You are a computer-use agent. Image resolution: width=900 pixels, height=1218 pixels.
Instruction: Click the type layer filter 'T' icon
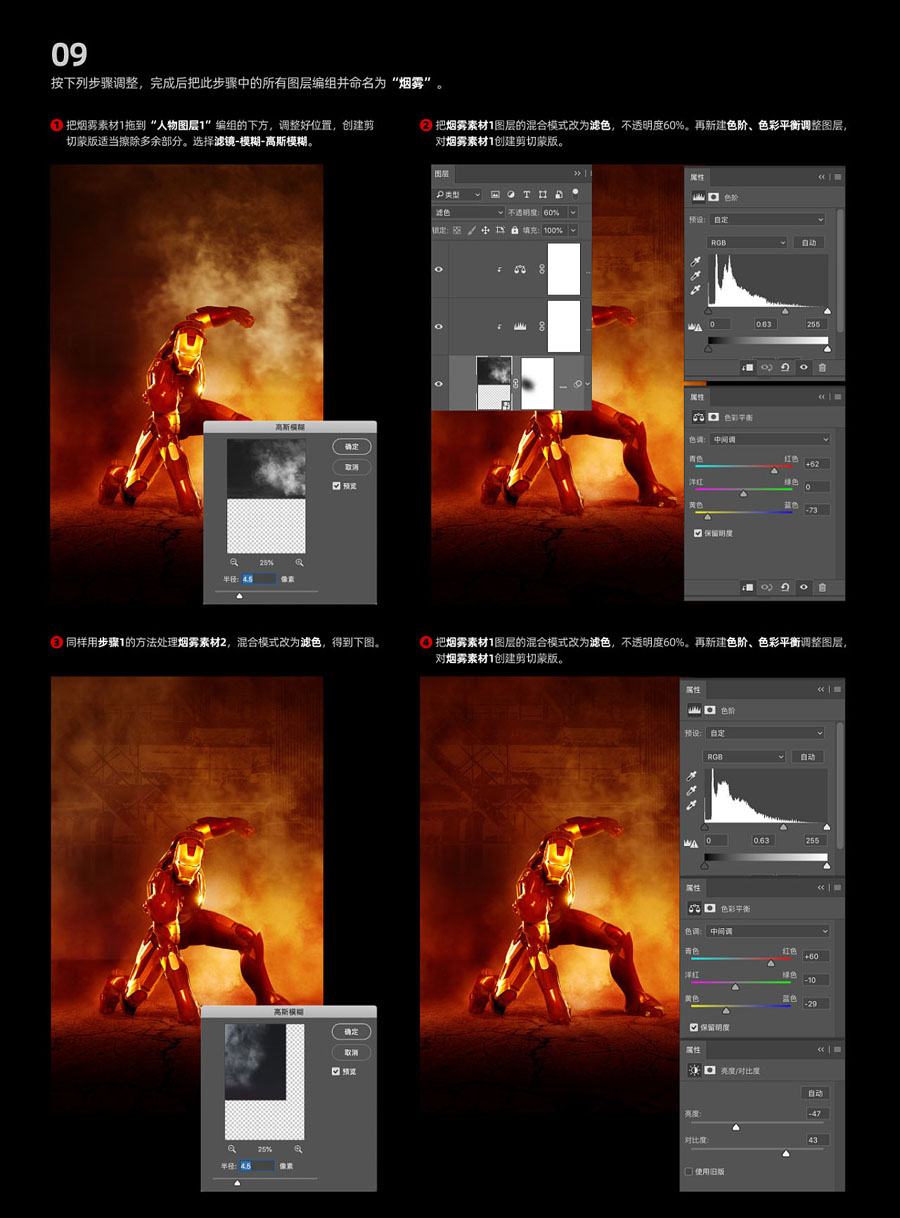tap(527, 194)
